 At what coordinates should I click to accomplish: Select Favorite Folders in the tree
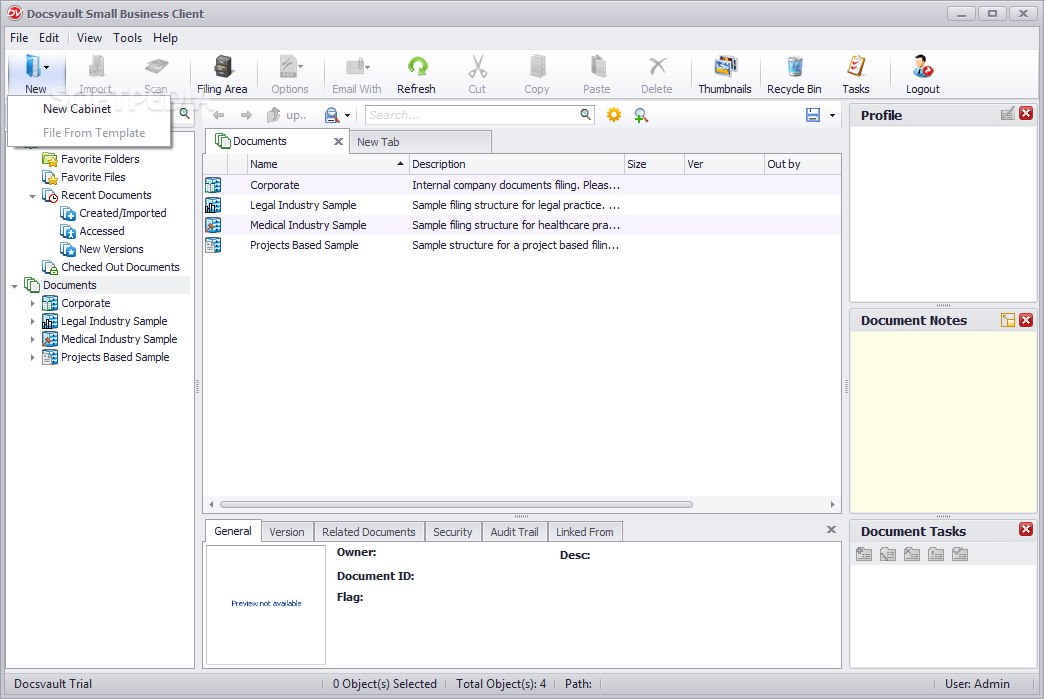click(x=100, y=159)
